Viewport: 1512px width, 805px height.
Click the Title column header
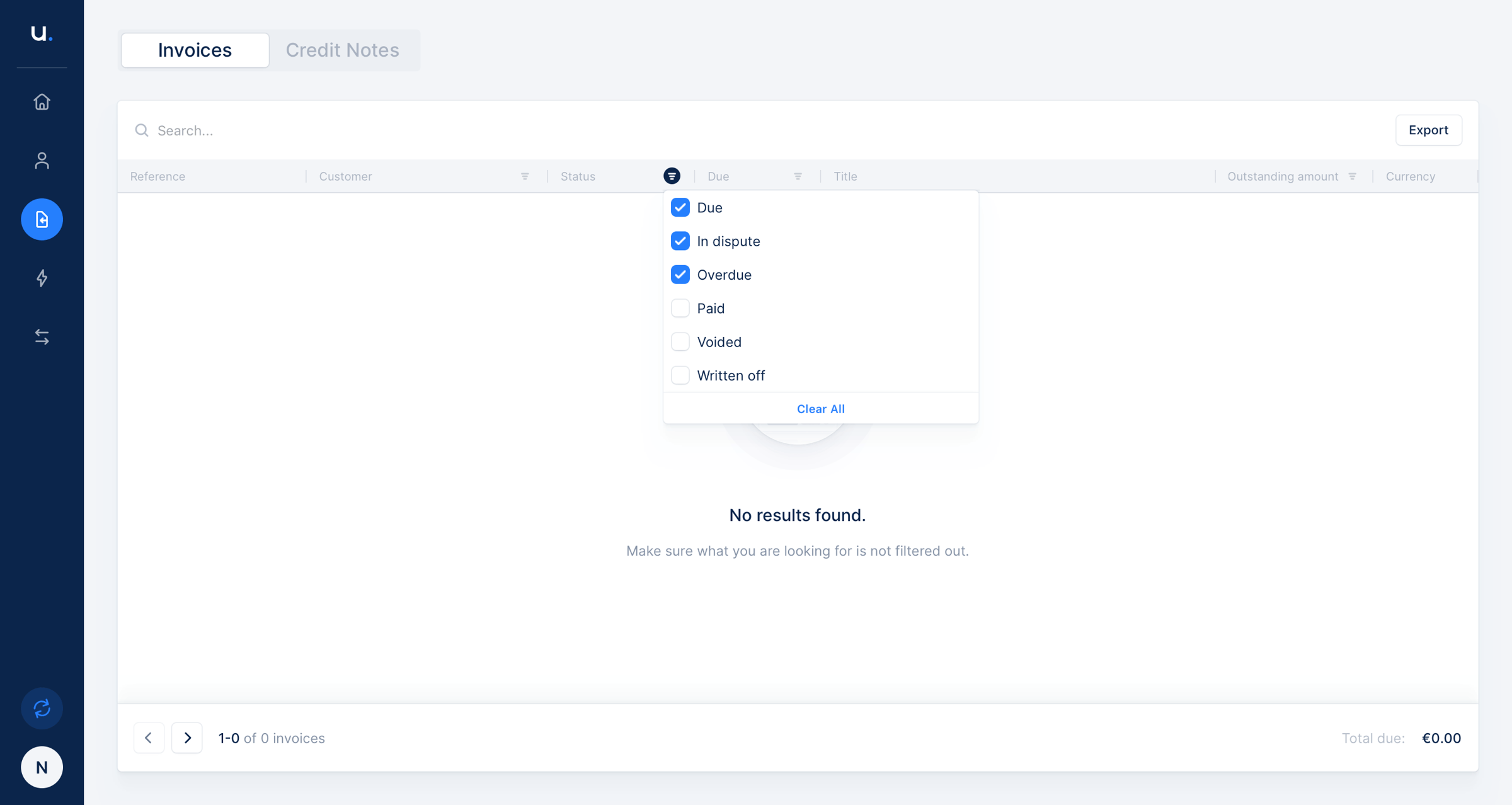click(845, 176)
